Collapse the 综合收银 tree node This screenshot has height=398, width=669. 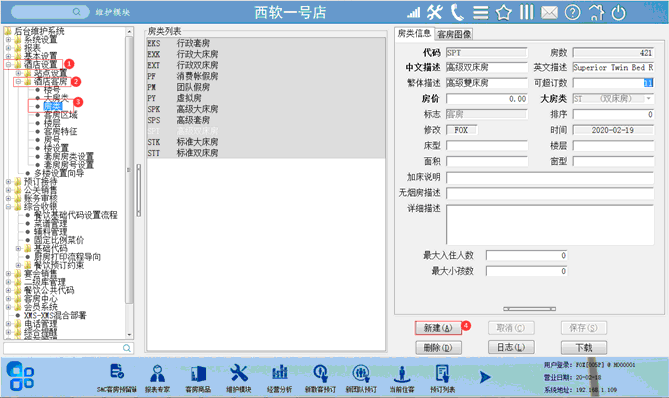pyautogui.click(x=8, y=207)
